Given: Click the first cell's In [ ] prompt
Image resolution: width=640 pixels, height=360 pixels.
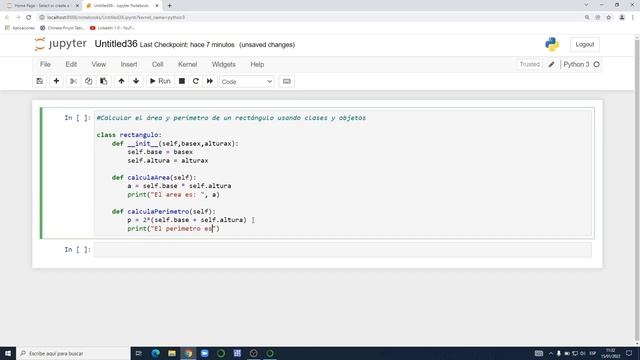Looking at the screenshot, I should coord(78,118).
